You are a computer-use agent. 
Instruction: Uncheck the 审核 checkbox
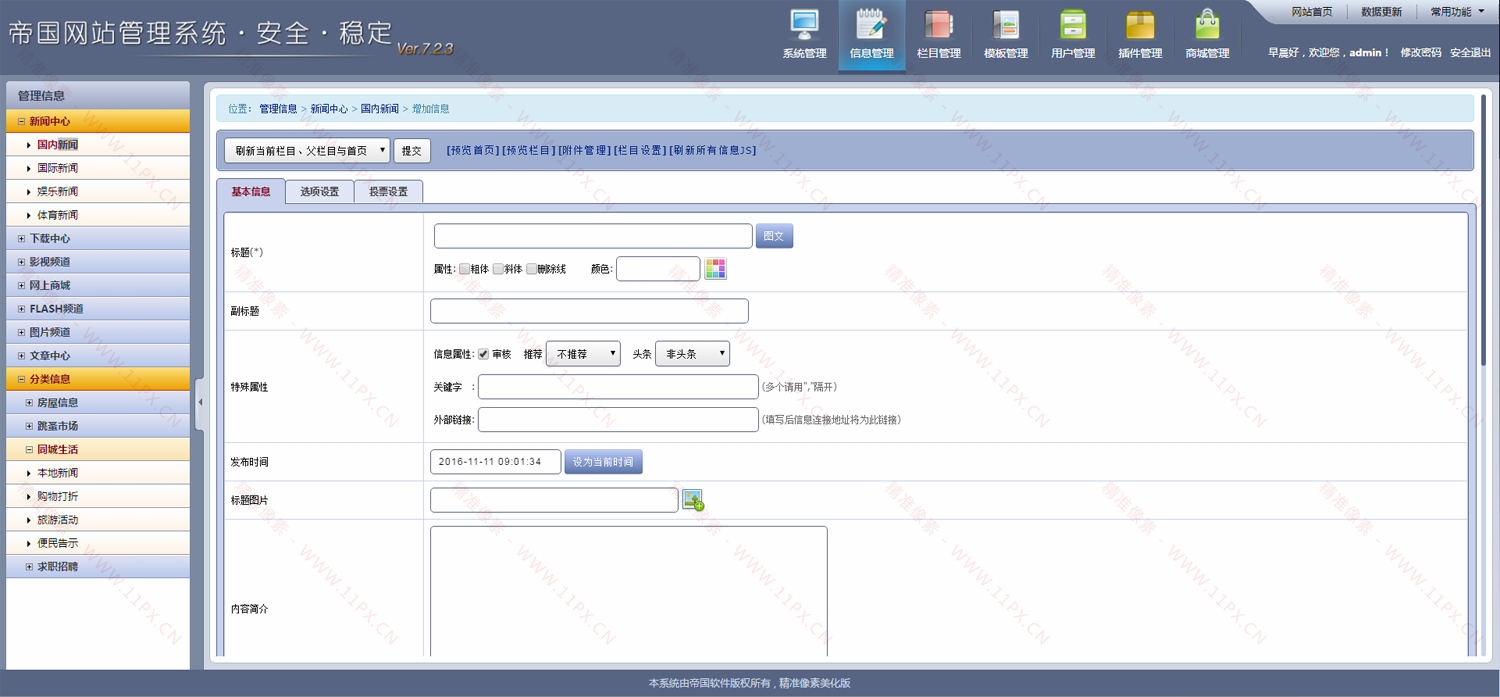pyautogui.click(x=484, y=354)
